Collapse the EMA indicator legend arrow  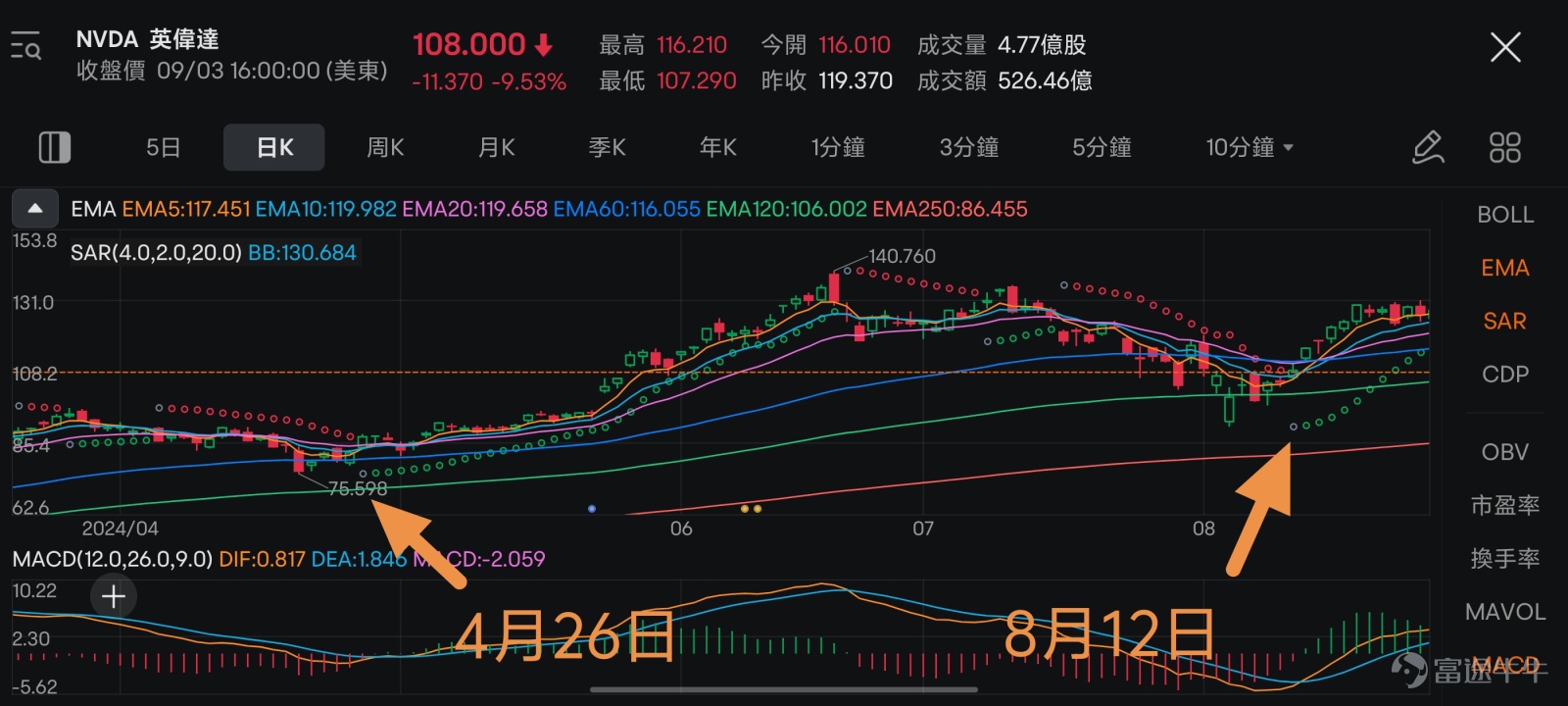[35, 208]
